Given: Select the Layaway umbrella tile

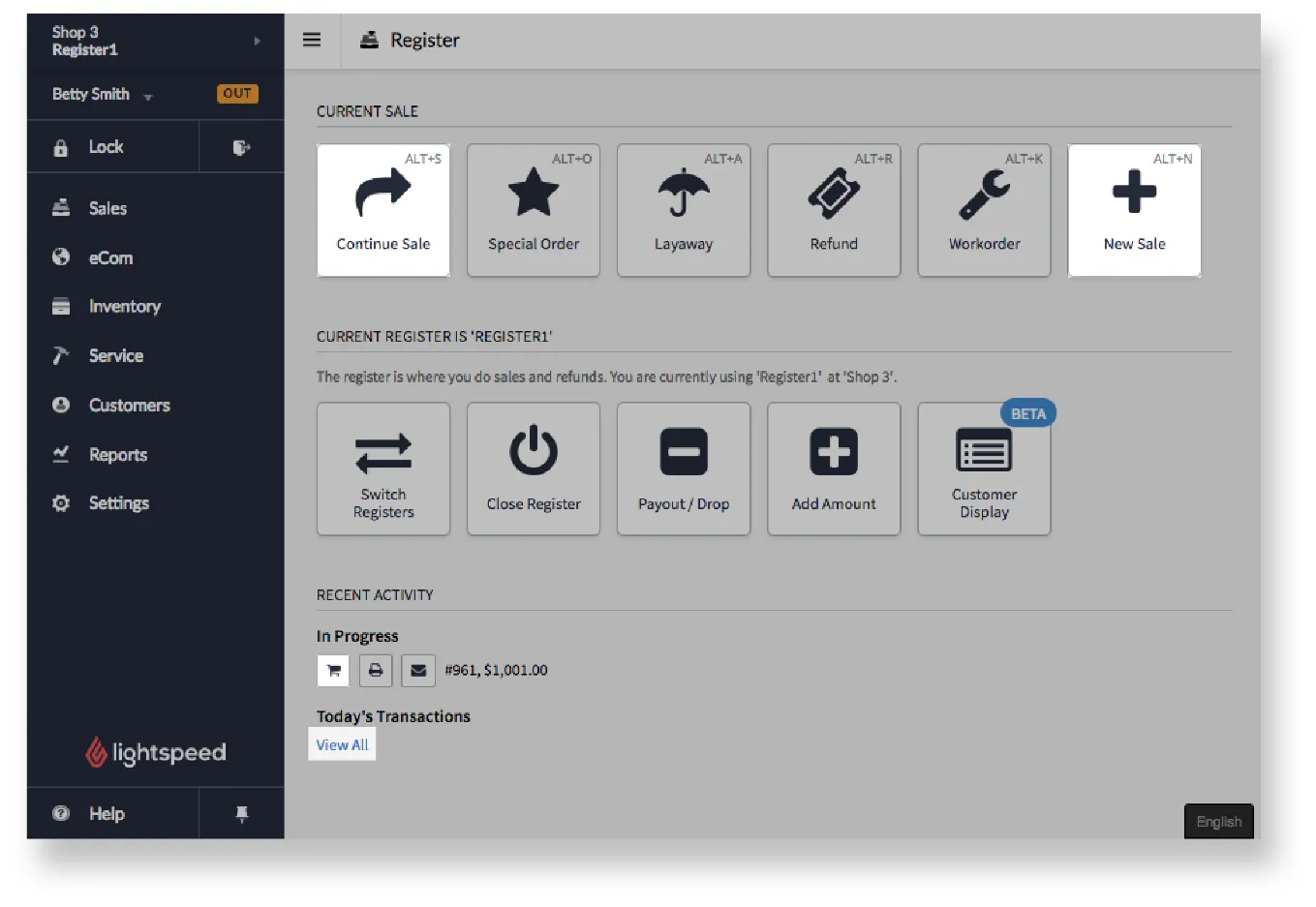Looking at the screenshot, I should [x=684, y=210].
